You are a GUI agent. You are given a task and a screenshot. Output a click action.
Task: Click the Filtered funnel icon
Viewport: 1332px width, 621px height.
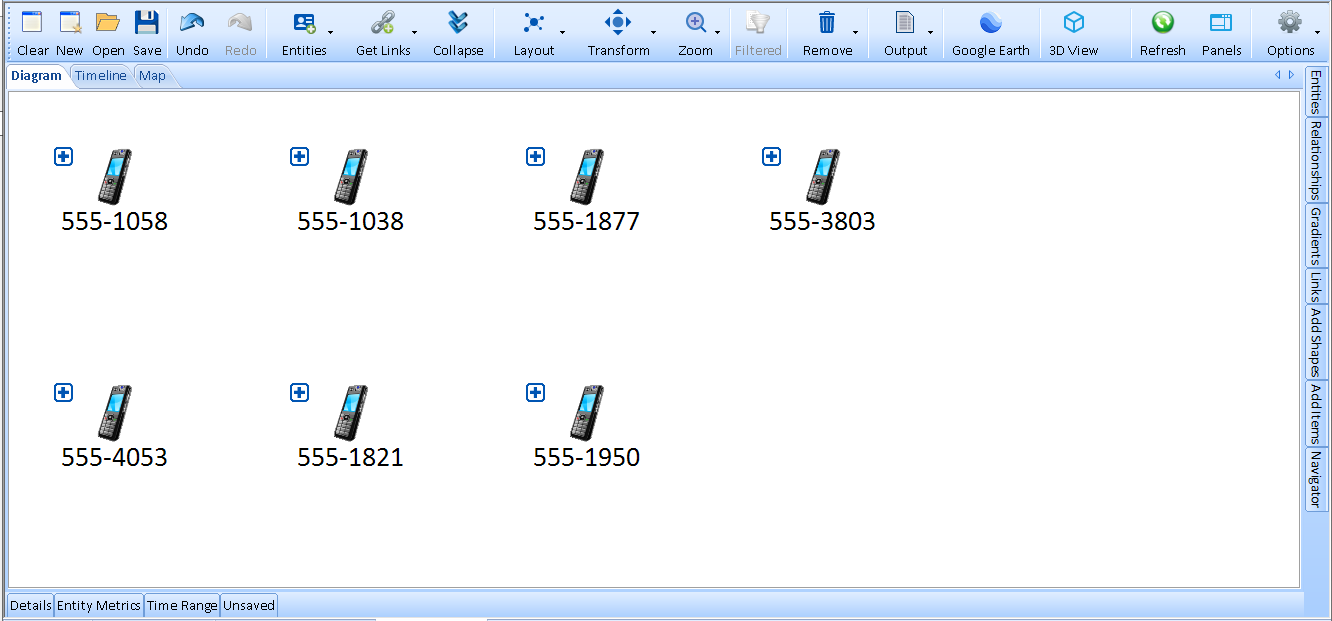(x=758, y=23)
